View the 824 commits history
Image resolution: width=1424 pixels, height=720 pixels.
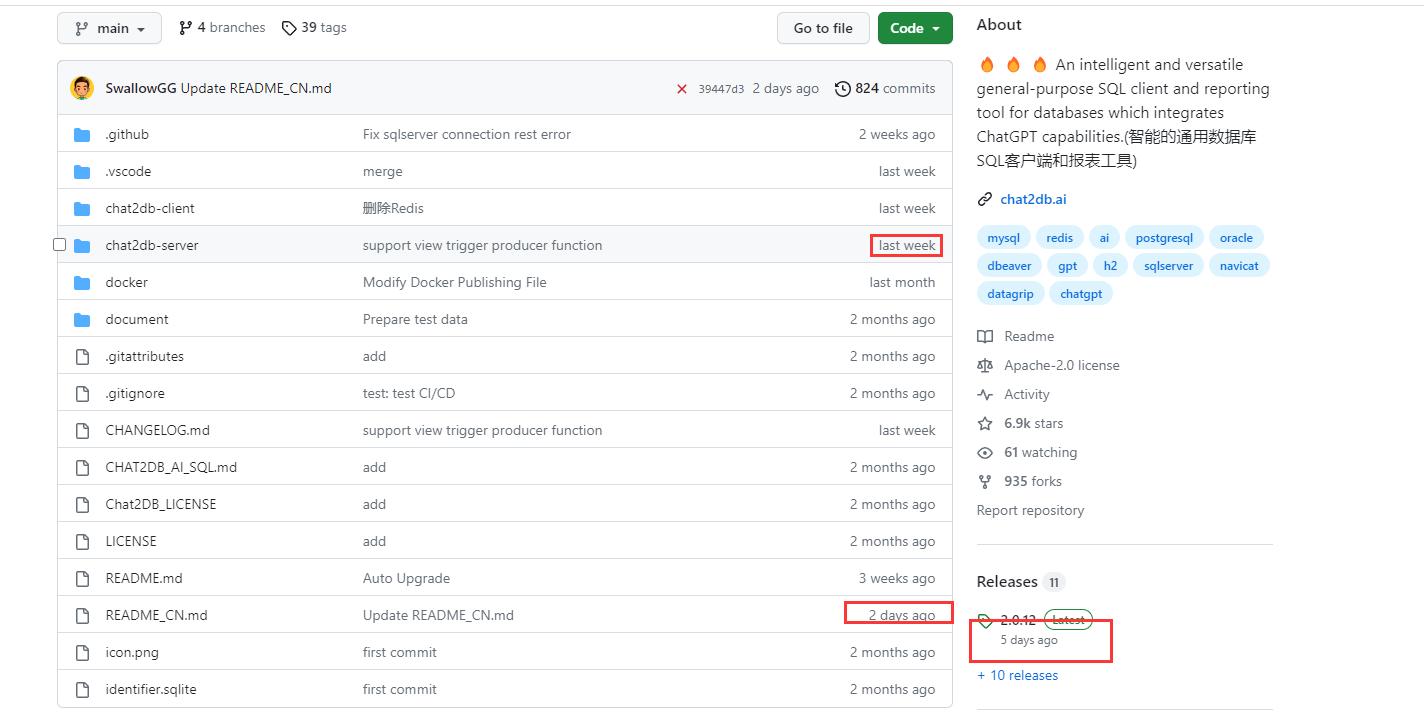[885, 88]
